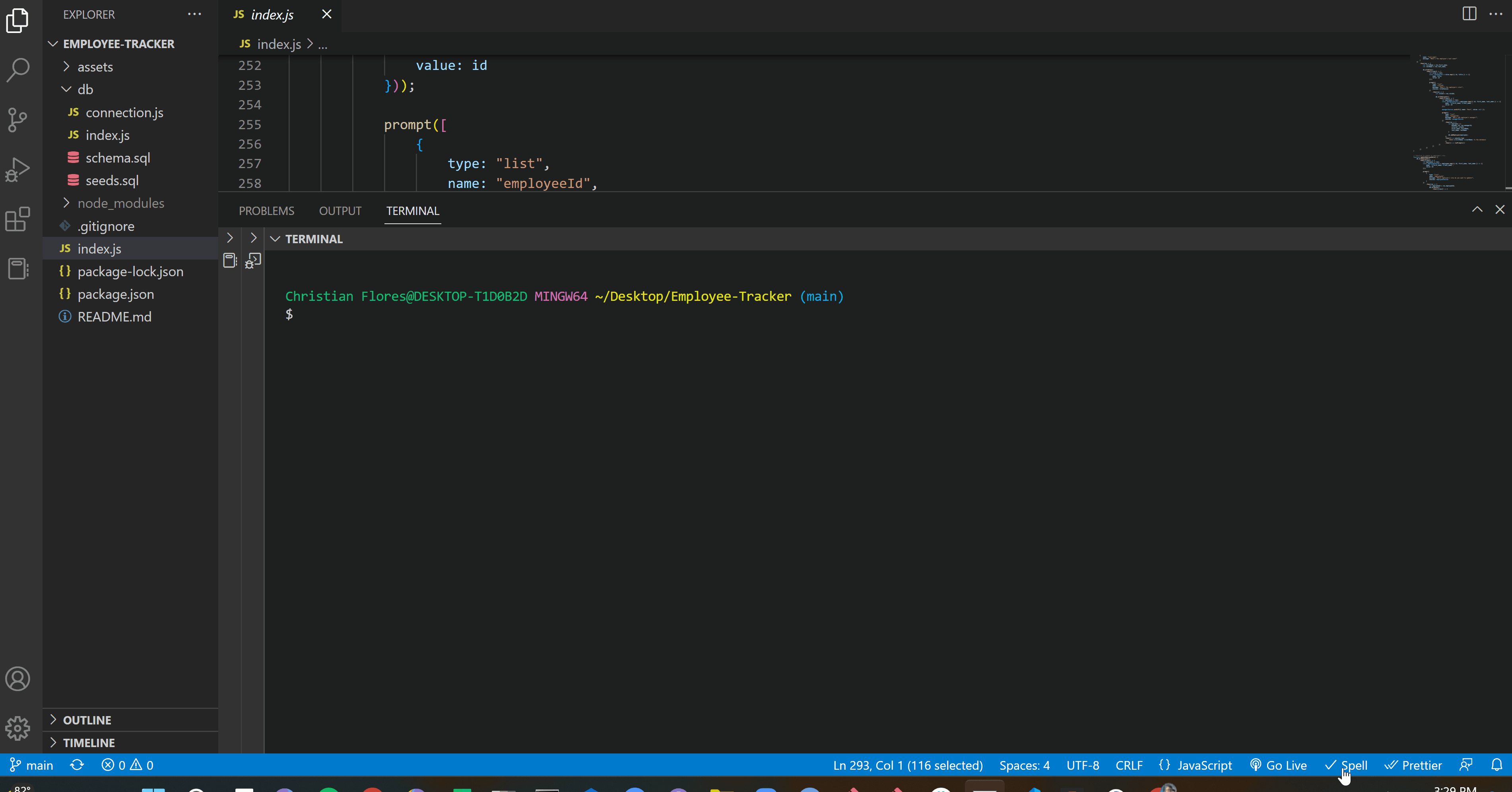Open the Explorer view in activity bar
The width and height of the screenshot is (1512, 792).
pos(17,21)
